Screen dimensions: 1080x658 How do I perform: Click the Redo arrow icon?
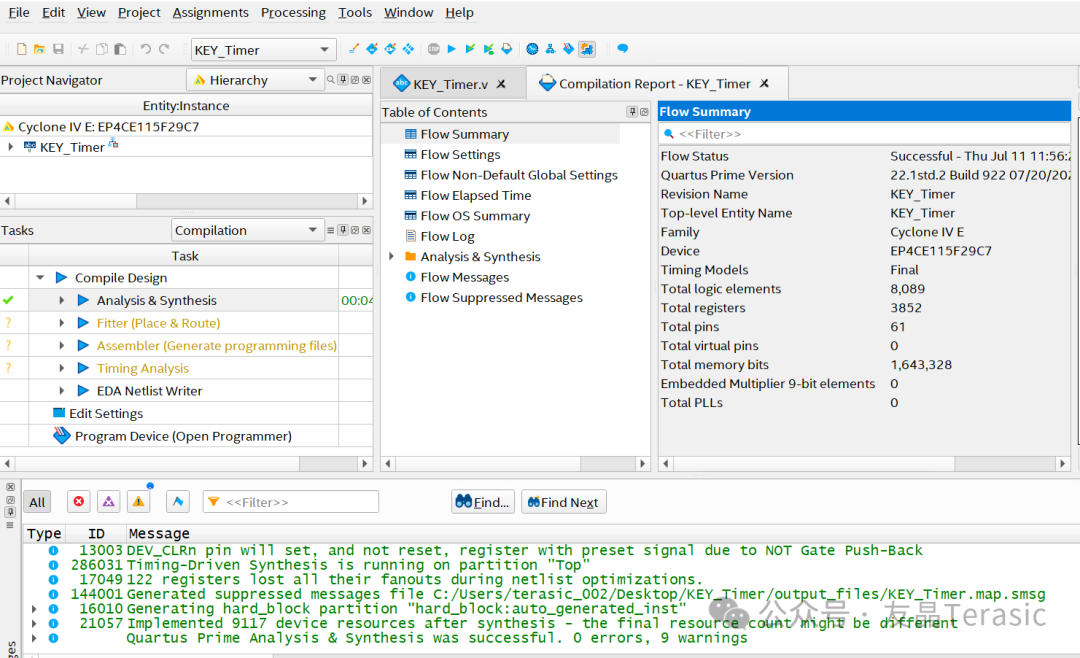[x=164, y=49]
